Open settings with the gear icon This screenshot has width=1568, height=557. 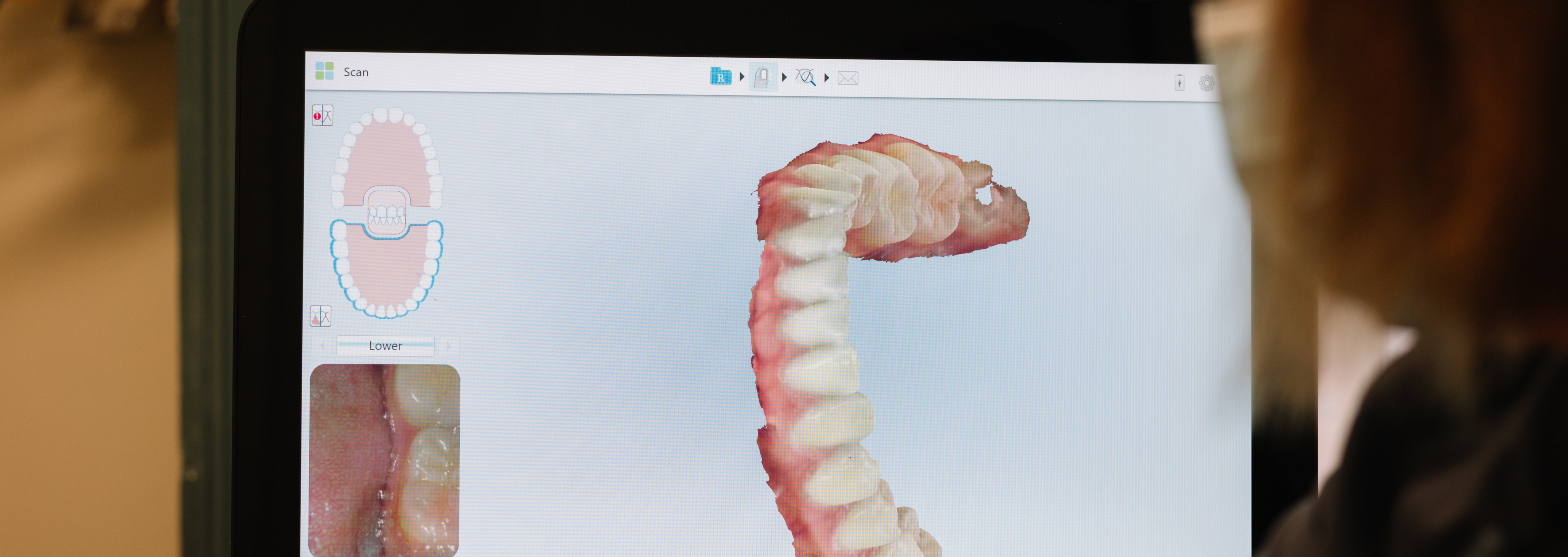(1206, 83)
